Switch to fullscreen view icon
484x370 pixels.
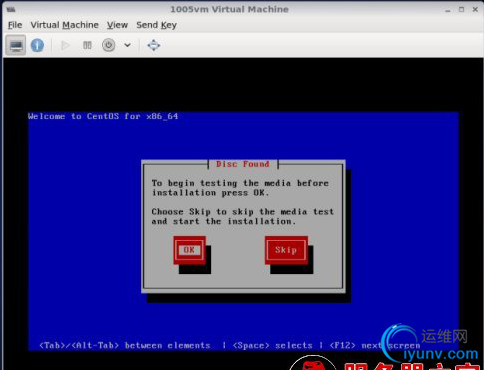coord(154,45)
